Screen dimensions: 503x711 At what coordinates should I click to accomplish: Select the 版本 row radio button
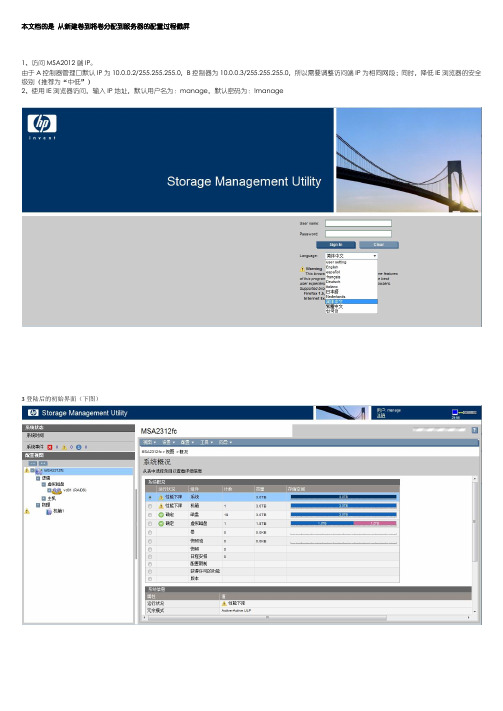click(x=150, y=579)
